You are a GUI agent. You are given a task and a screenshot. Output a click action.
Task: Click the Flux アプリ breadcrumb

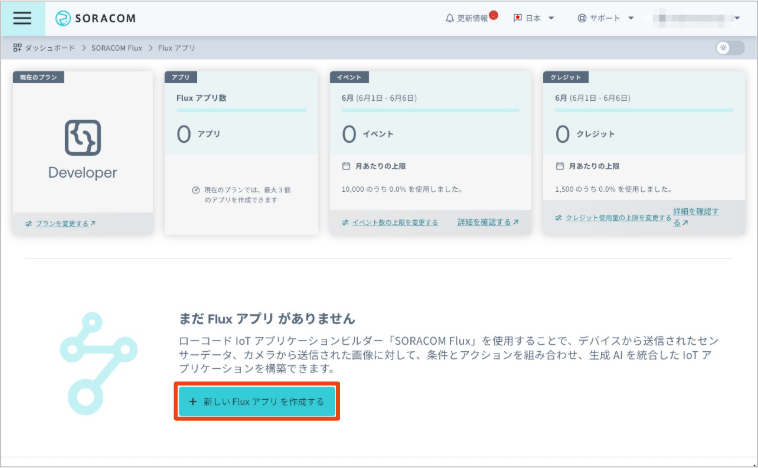(x=176, y=48)
